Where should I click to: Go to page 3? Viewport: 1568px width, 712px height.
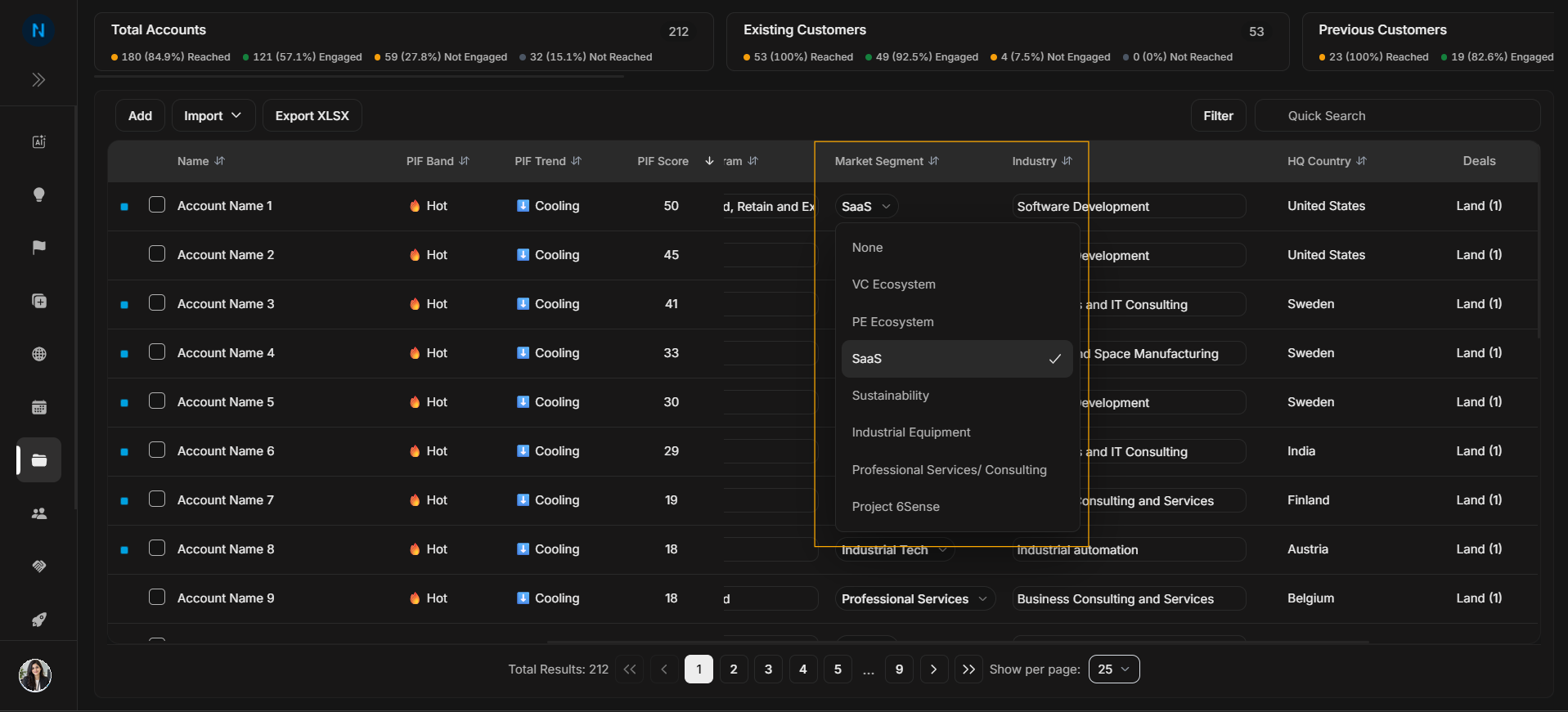[x=768, y=669]
